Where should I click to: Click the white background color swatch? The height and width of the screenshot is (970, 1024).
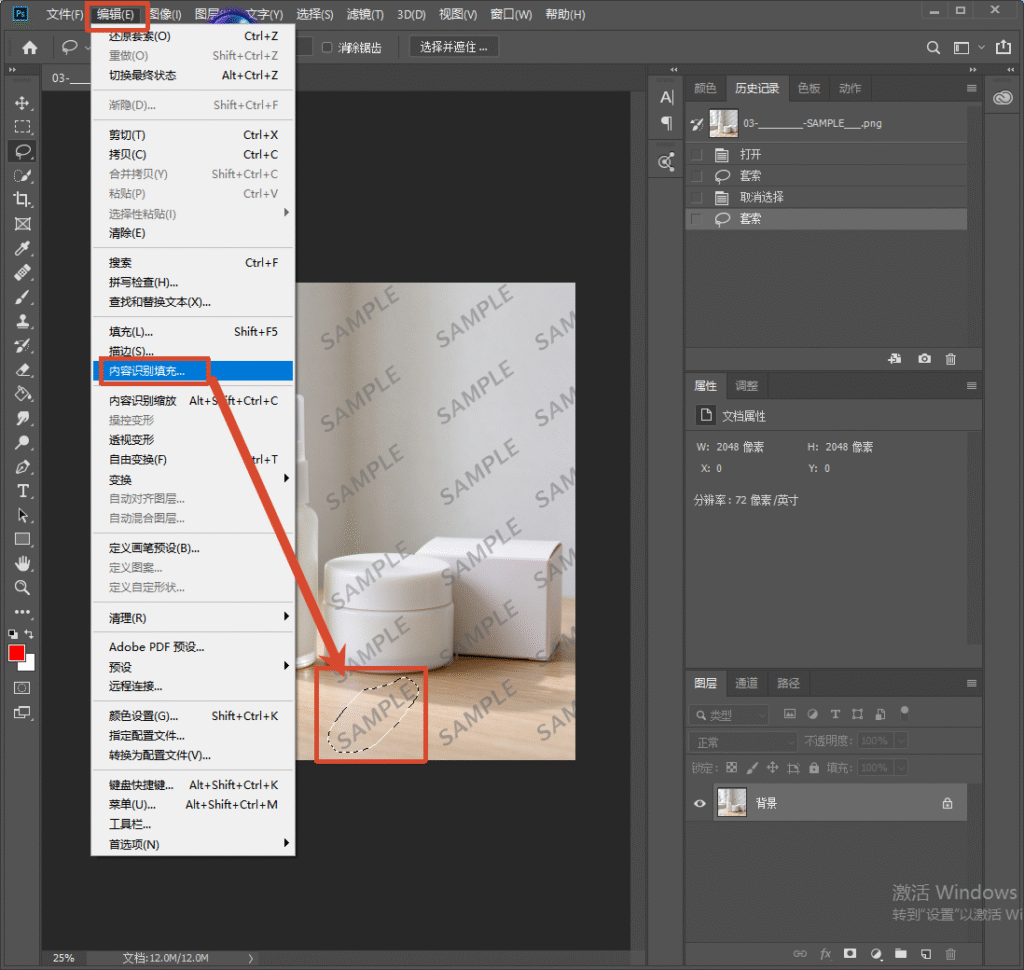(x=29, y=666)
